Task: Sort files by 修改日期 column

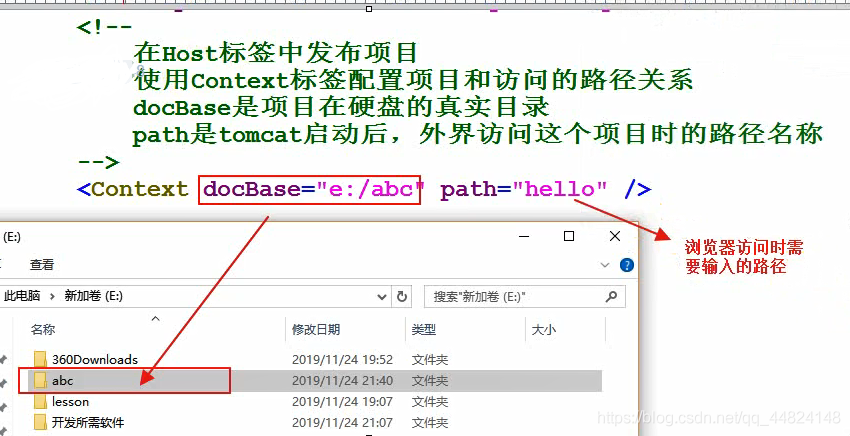Action: tap(316, 330)
